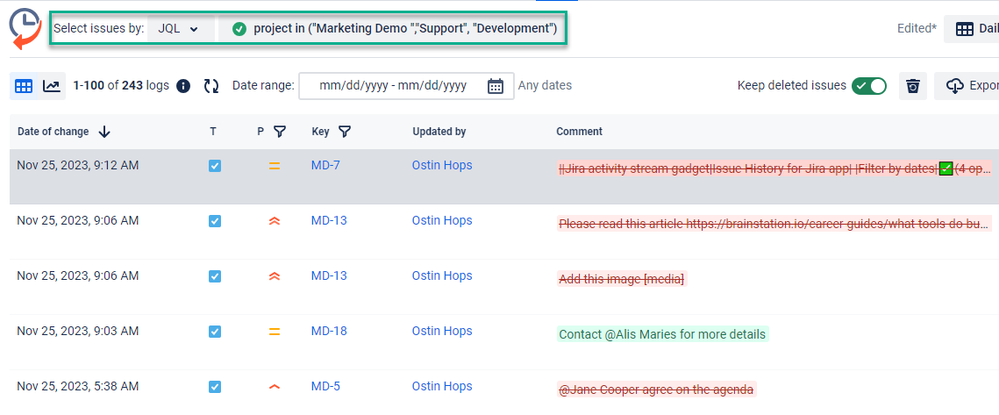The image size is (999, 415).
Task: Open issue MD-5 link
Action: 326,386
